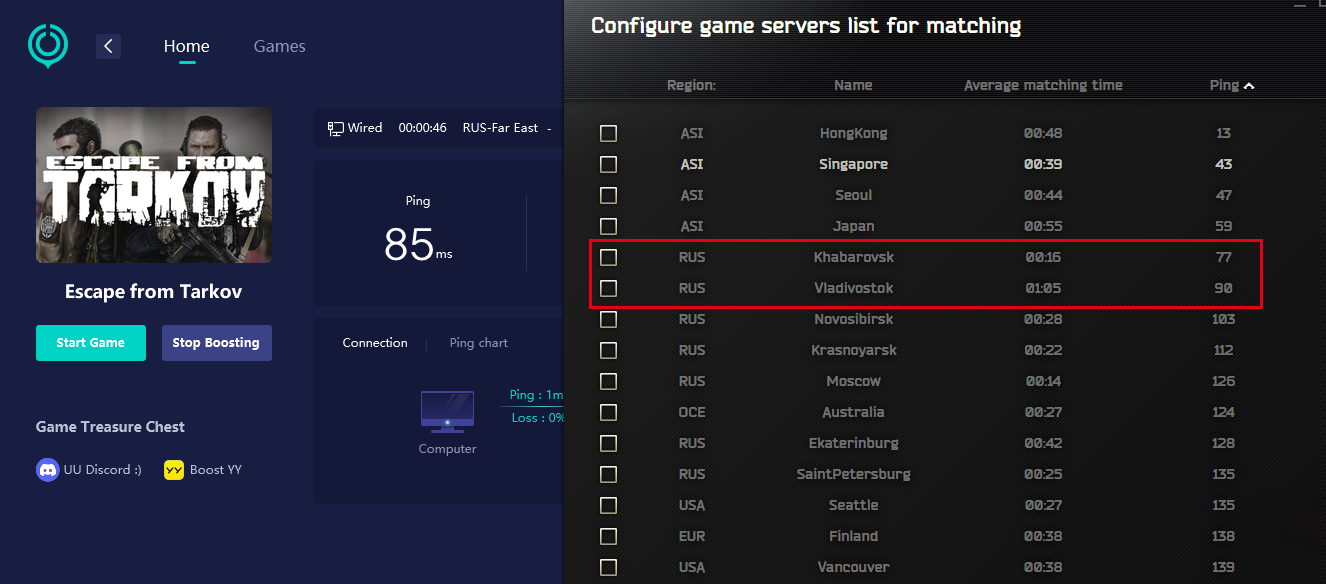The width and height of the screenshot is (1326, 584).
Task: Click the Finland server name
Action: 853,536
